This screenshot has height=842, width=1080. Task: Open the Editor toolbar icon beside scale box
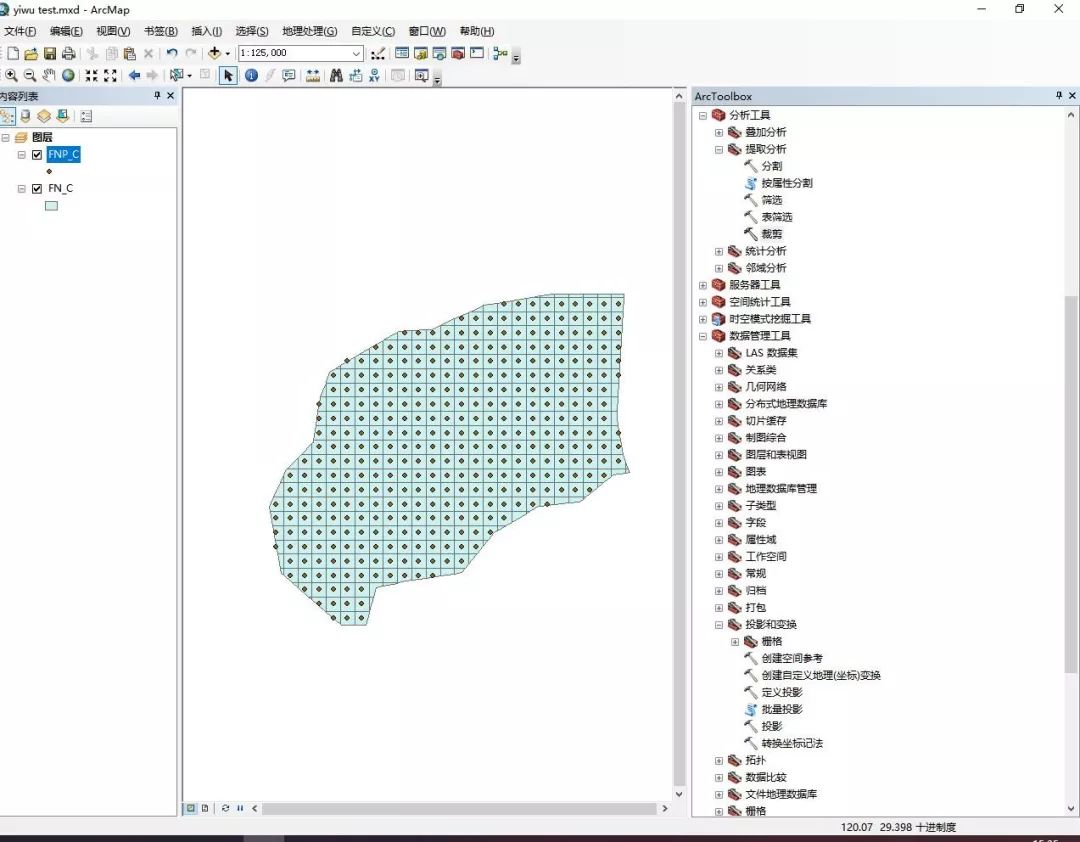[x=377, y=53]
